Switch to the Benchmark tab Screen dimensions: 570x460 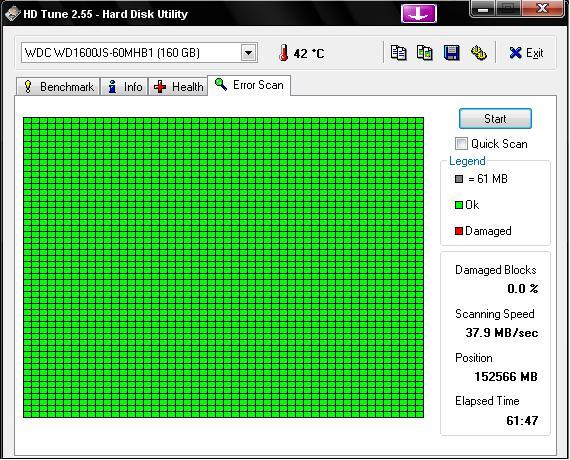(58, 87)
